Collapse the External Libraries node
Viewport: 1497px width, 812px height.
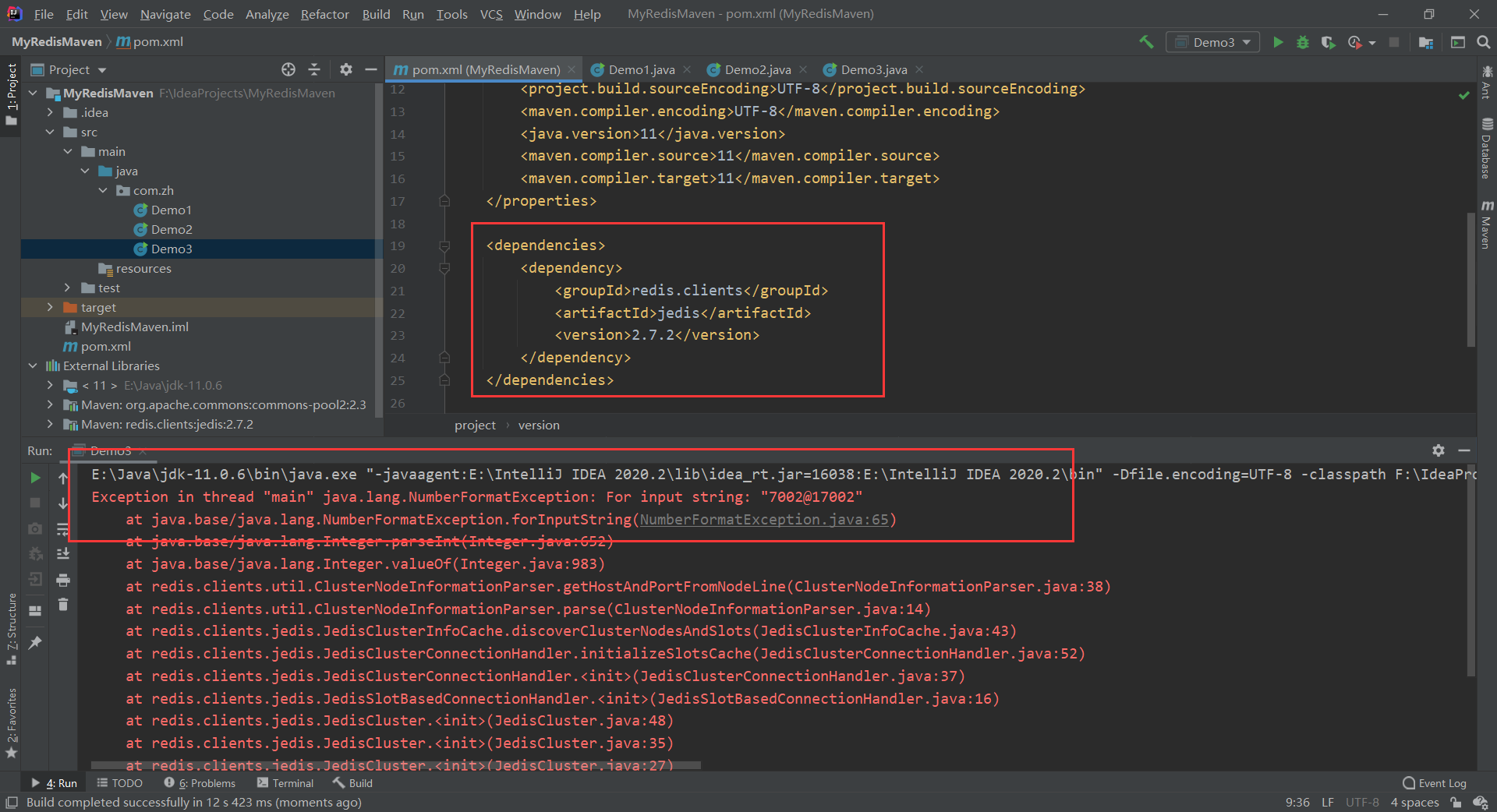33,365
